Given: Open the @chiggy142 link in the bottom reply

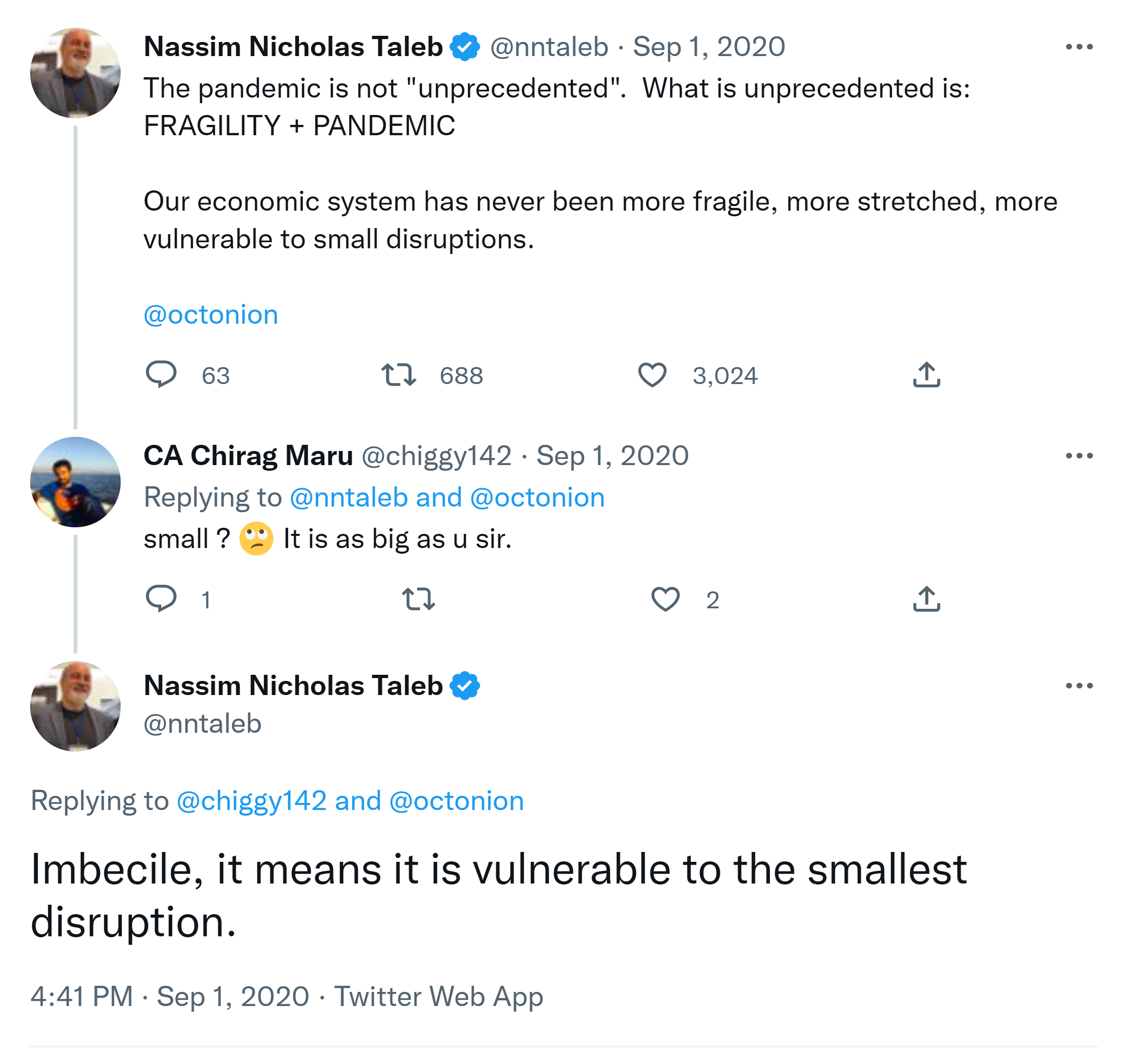Looking at the screenshot, I should [251, 801].
